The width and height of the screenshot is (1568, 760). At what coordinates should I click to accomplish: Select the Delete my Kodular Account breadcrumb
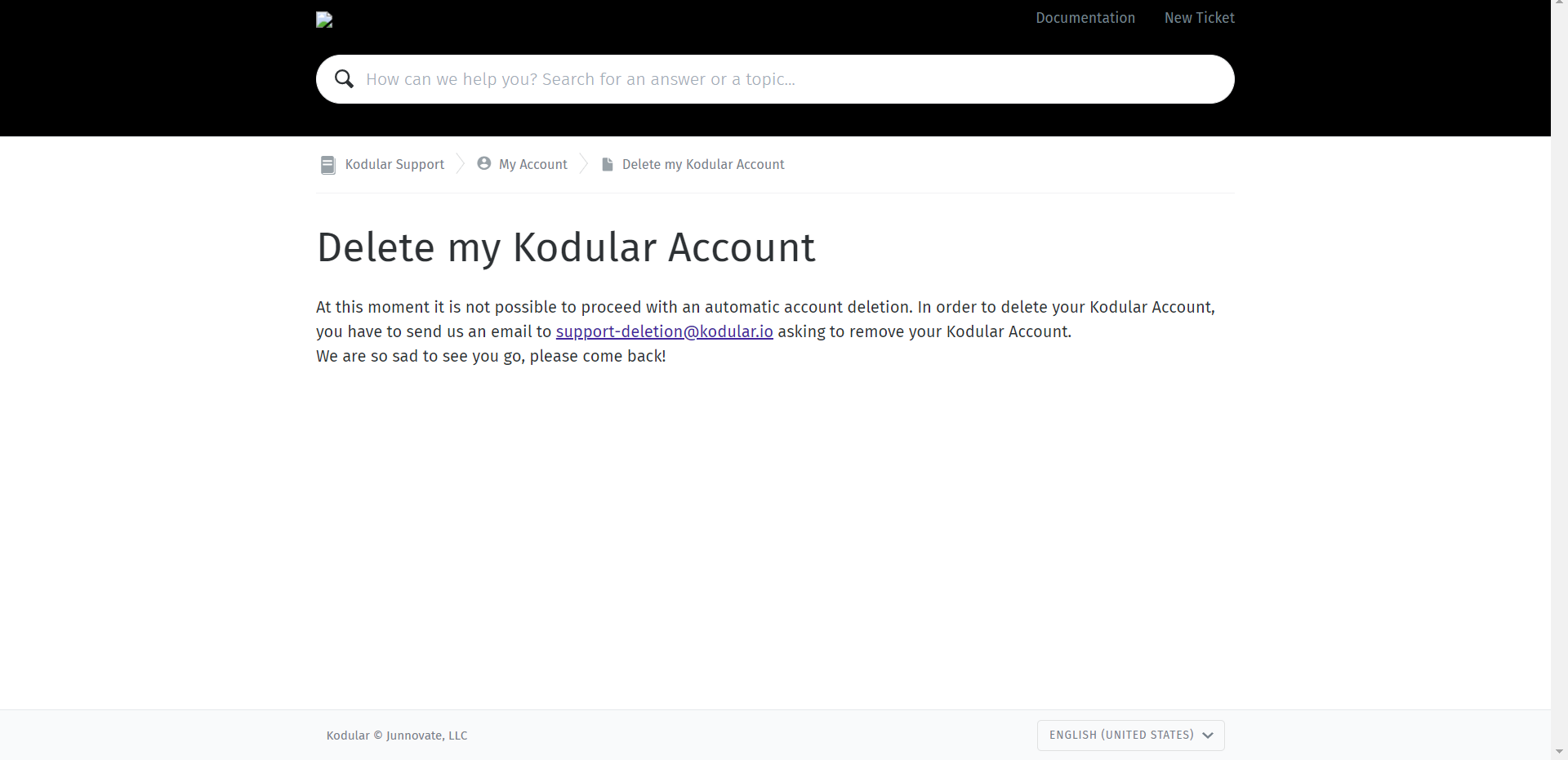coord(703,164)
